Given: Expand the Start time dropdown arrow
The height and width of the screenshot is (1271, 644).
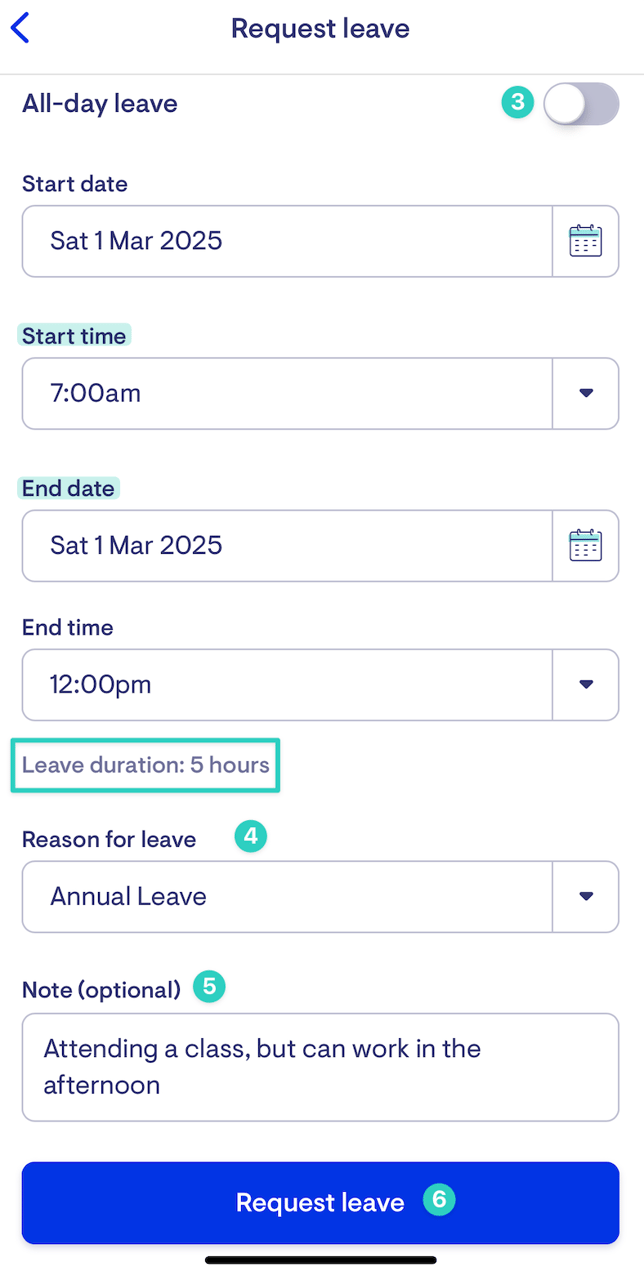Looking at the screenshot, I should click(586, 393).
